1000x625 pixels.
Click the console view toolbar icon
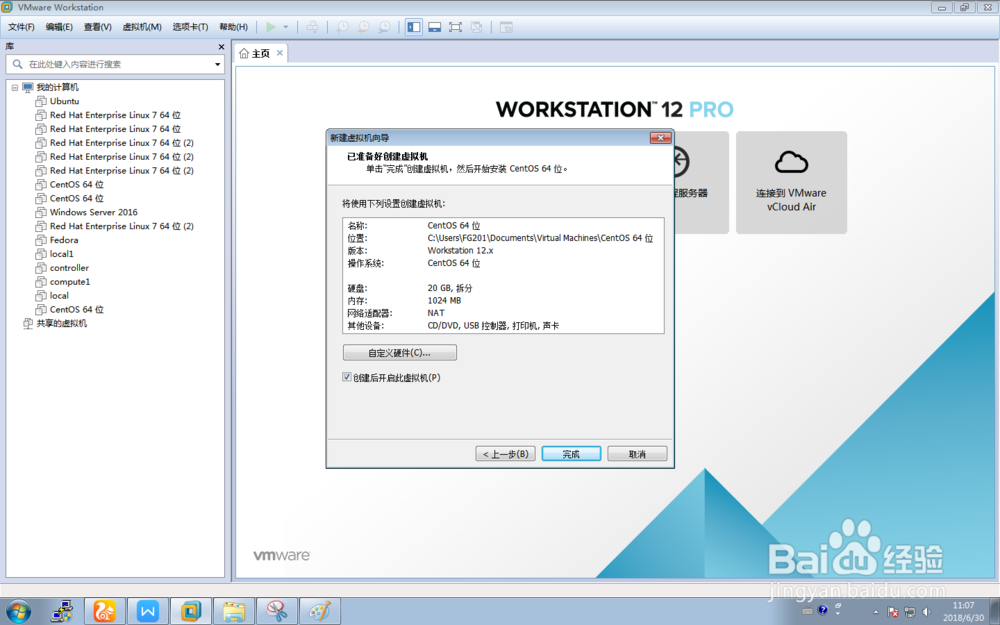click(x=506, y=27)
